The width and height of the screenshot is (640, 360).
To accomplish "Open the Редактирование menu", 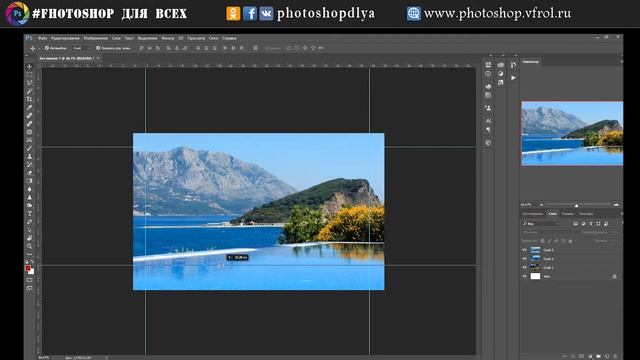I will [x=65, y=38].
